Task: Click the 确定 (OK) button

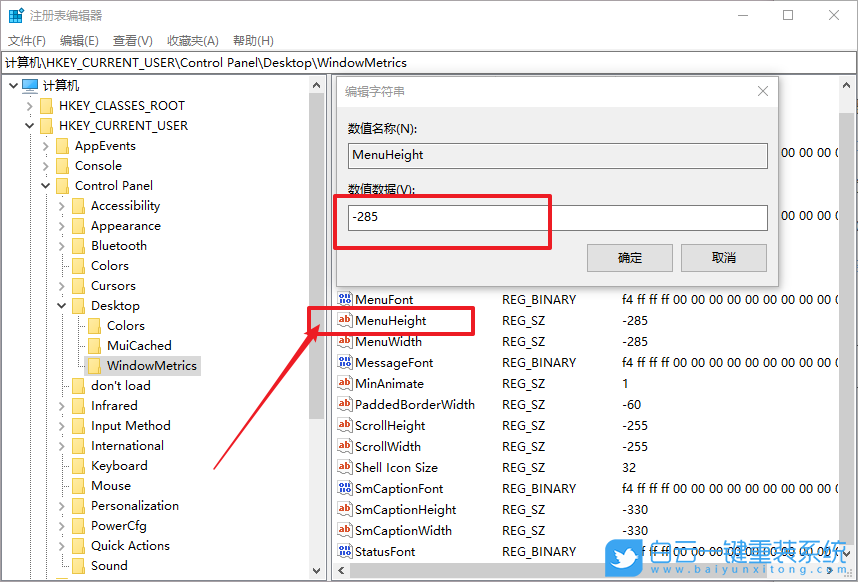Action: tap(629, 257)
